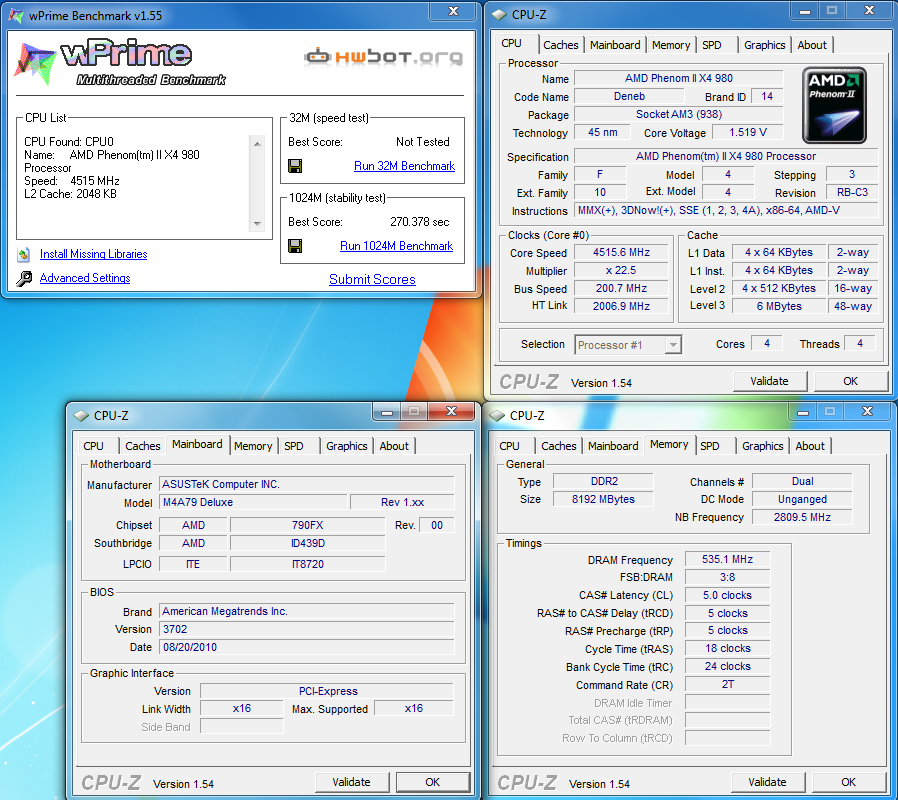The image size is (898, 800).
Task: Click the CPU-Z title icon in top-right window
Action: click(499, 15)
